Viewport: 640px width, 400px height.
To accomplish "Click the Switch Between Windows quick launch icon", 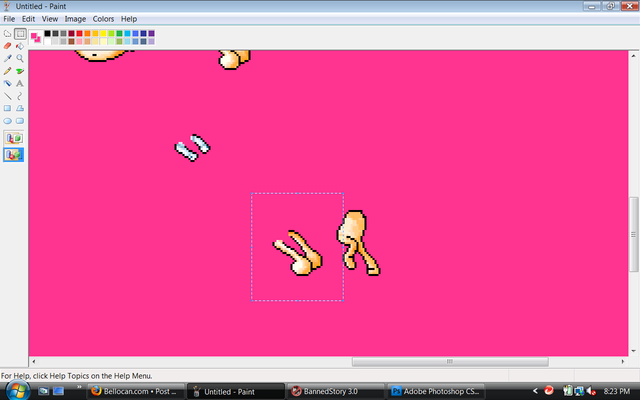I will pos(59,391).
